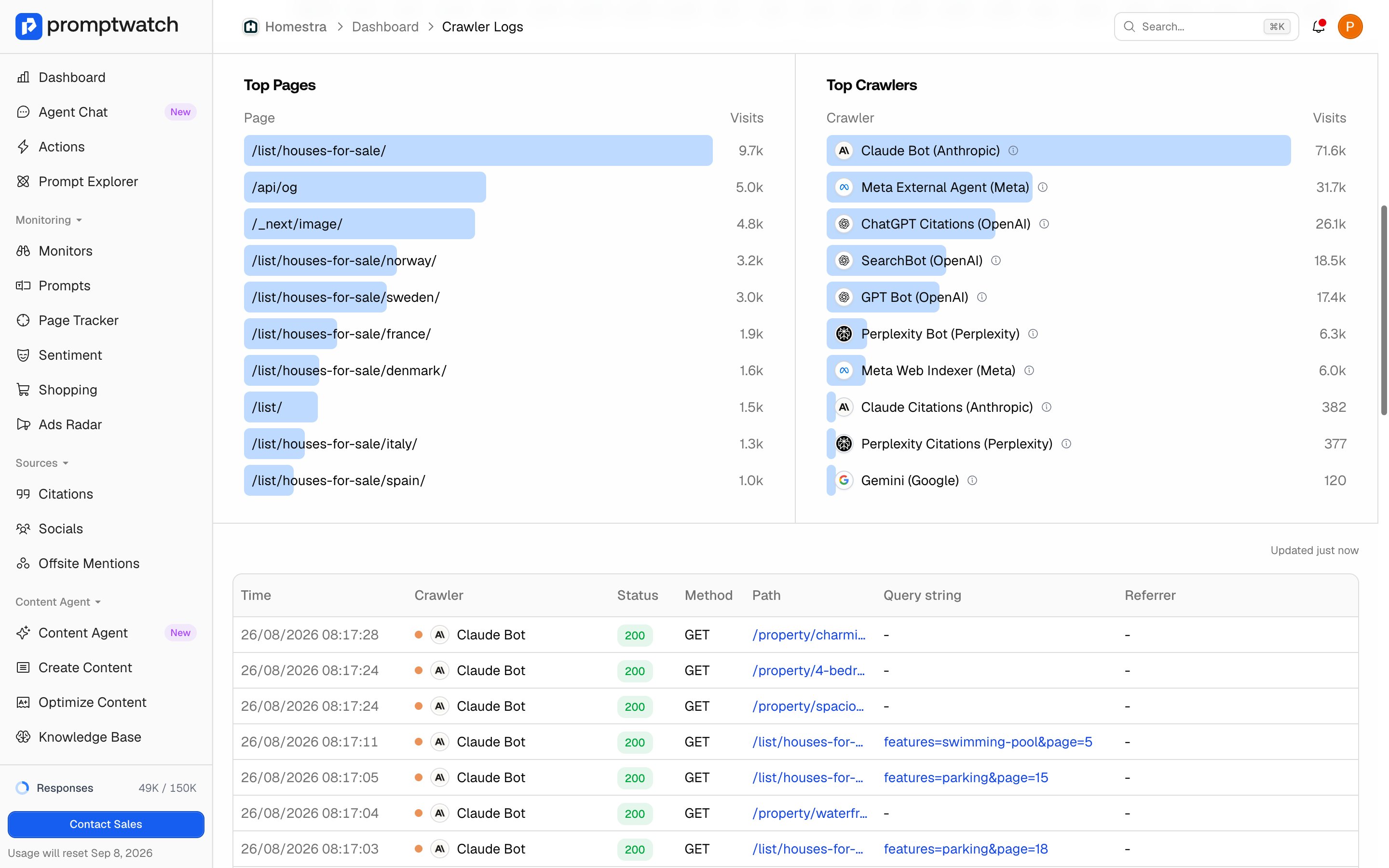Open features=swimming-pool&page=5 query link
The width and height of the screenshot is (1389, 868).
[x=988, y=742]
